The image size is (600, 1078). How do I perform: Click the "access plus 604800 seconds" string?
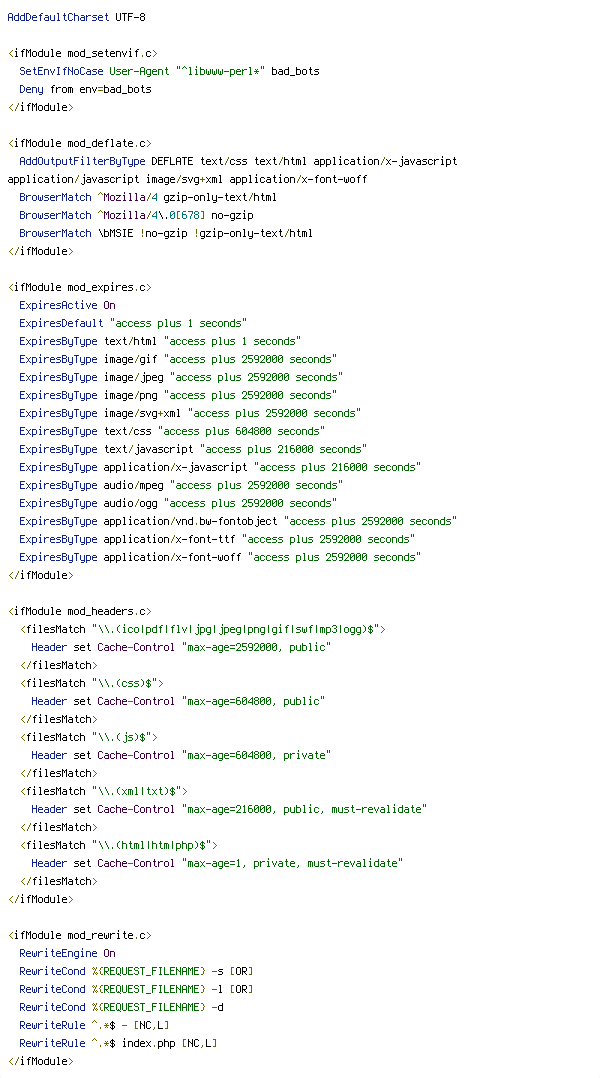tap(241, 431)
